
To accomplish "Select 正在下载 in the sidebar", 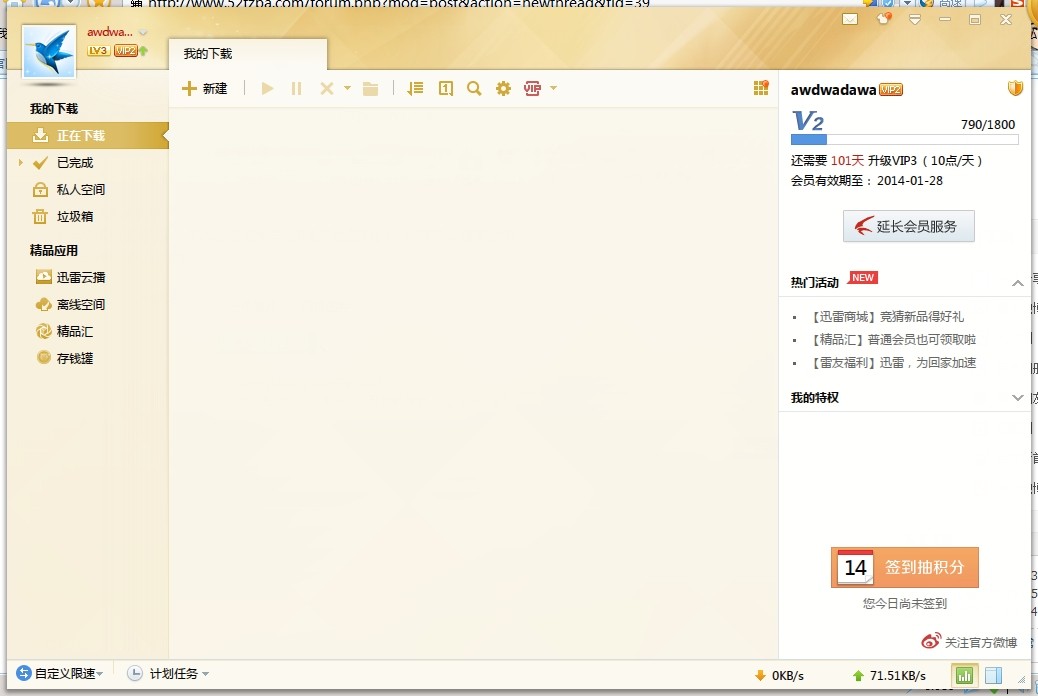I will point(87,136).
